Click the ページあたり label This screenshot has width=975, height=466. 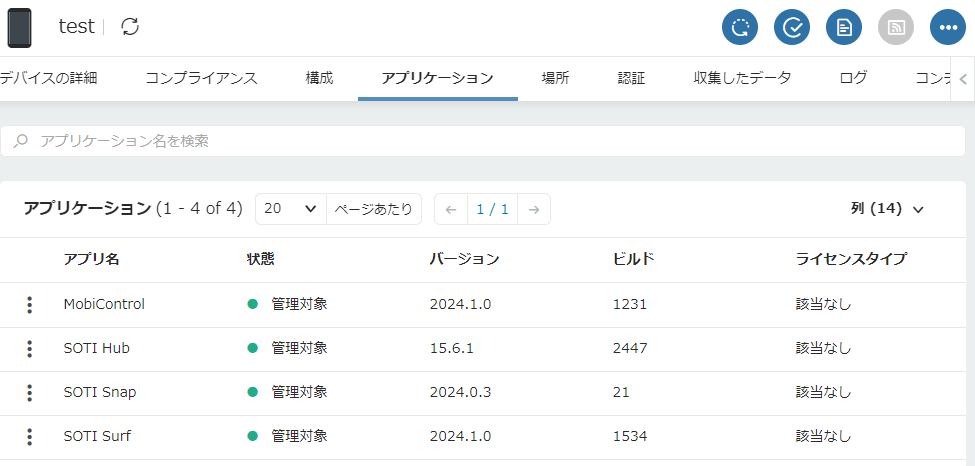pos(374,210)
